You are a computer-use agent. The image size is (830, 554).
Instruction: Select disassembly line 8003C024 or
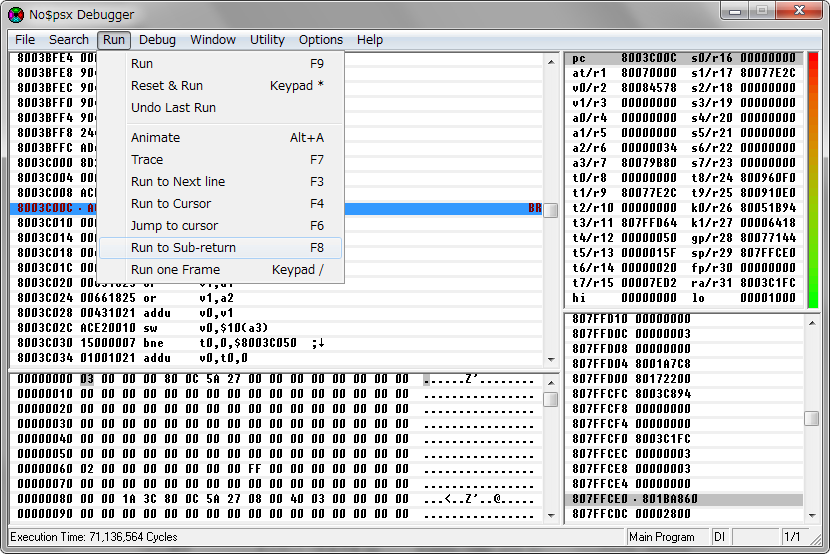(x=276, y=298)
